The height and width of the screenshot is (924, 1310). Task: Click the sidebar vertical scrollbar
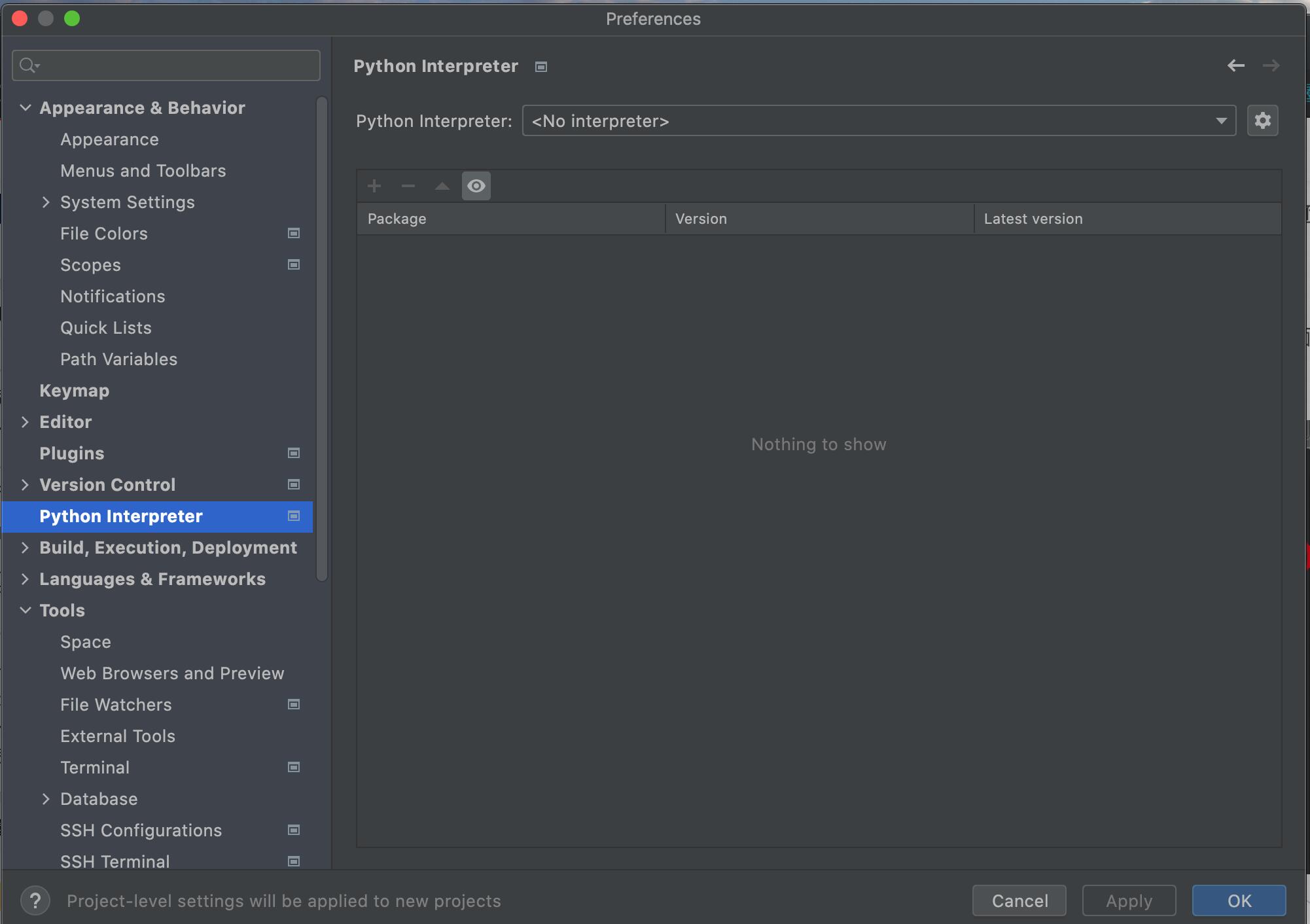[x=321, y=340]
